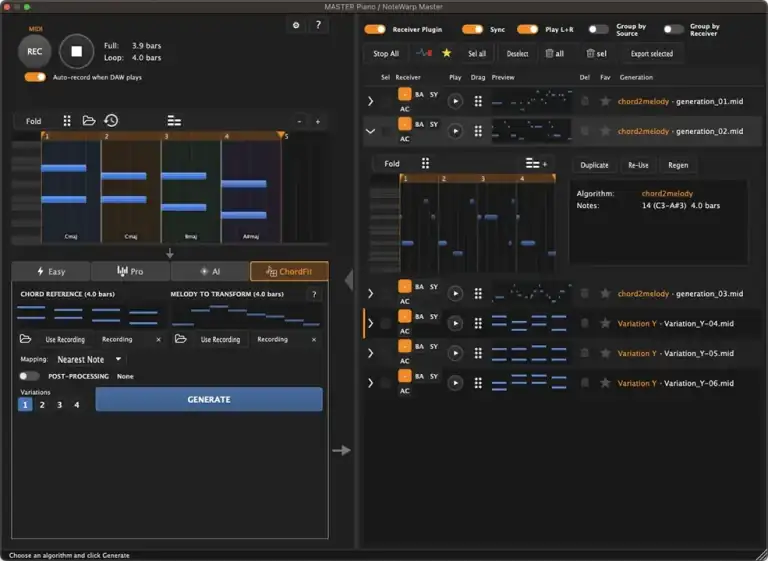Zoom out with minus button
The image size is (768, 561).
click(300, 122)
